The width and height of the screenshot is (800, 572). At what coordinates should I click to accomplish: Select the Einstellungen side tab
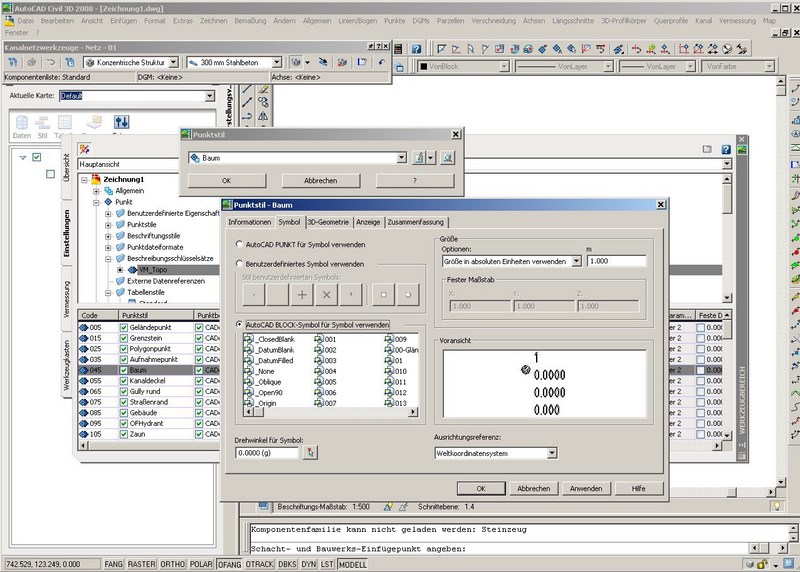66,234
